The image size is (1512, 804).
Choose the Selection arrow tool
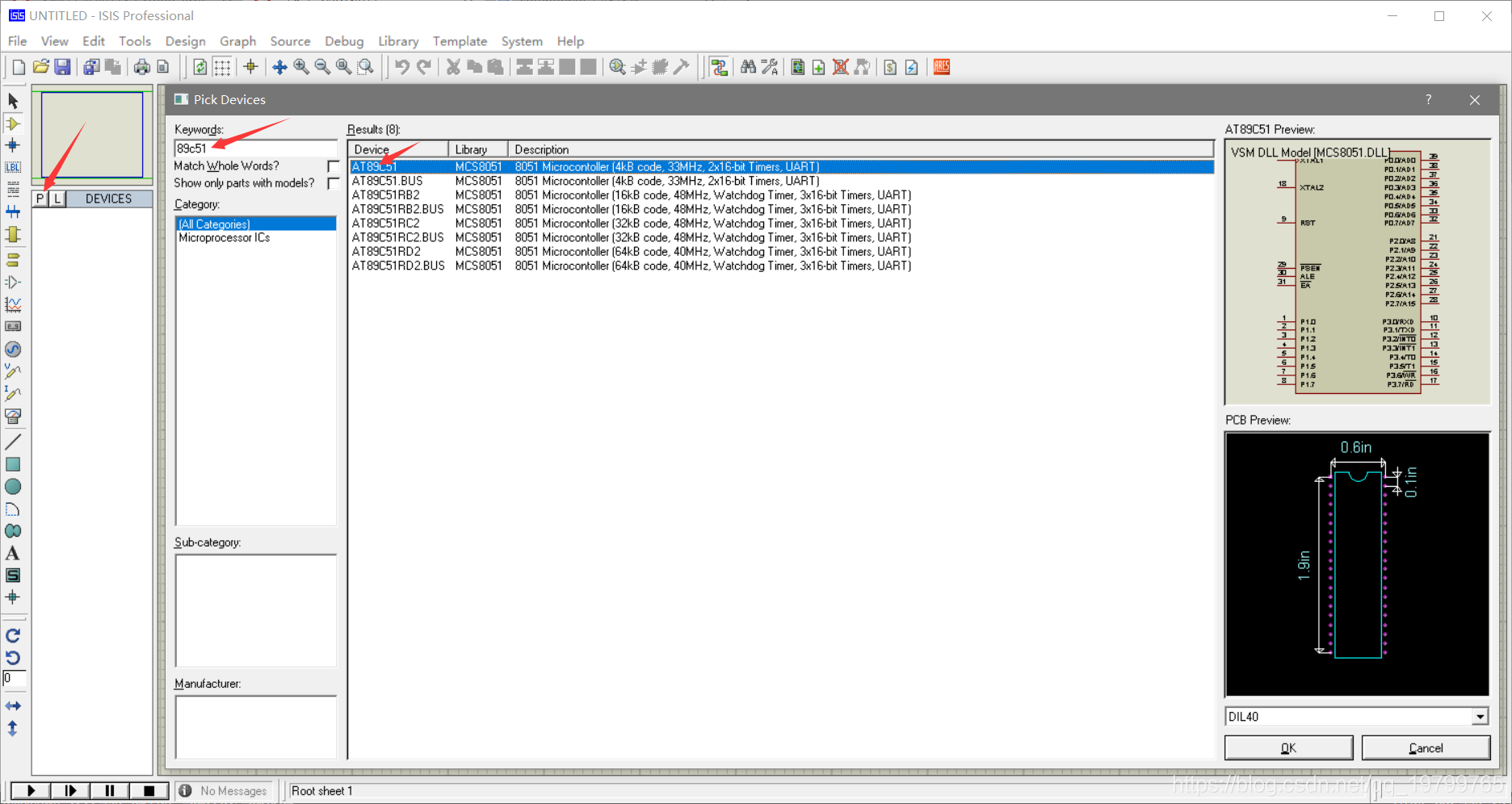pyautogui.click(x=13, y=101)
